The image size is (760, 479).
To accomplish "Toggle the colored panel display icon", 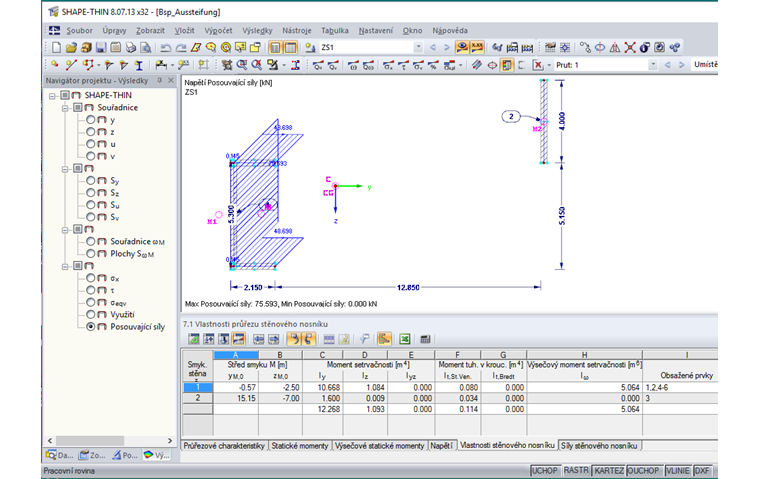I will point(507,65).
